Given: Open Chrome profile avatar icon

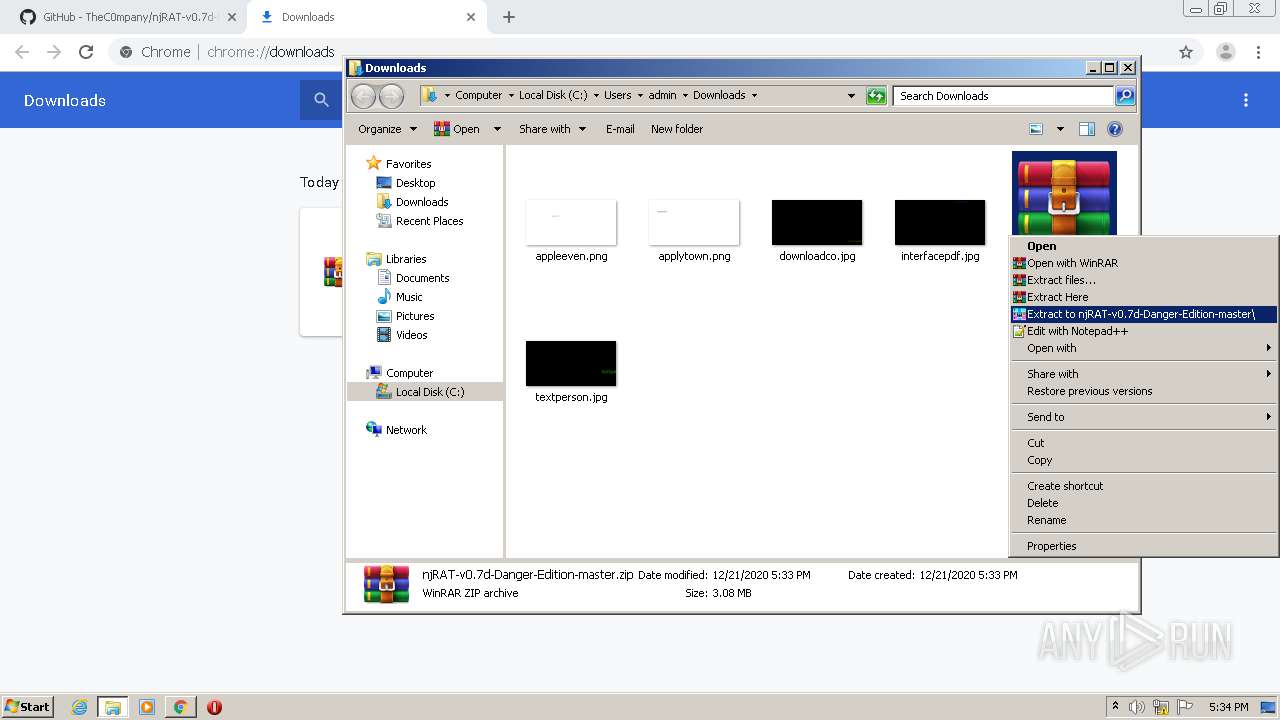Looking at the screenshot, I should (1225, 52).
